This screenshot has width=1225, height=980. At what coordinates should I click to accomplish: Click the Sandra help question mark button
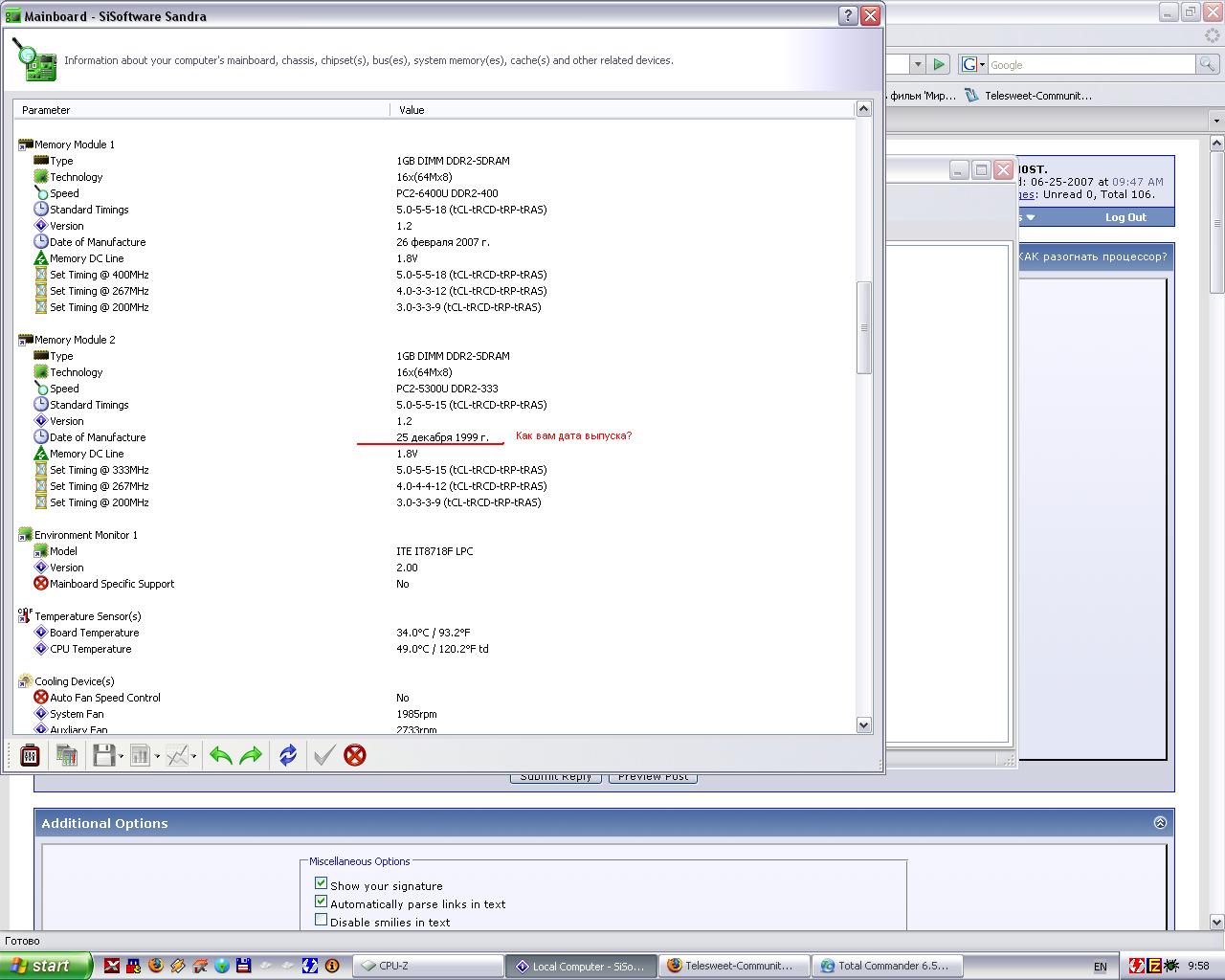tap(847, 15)
